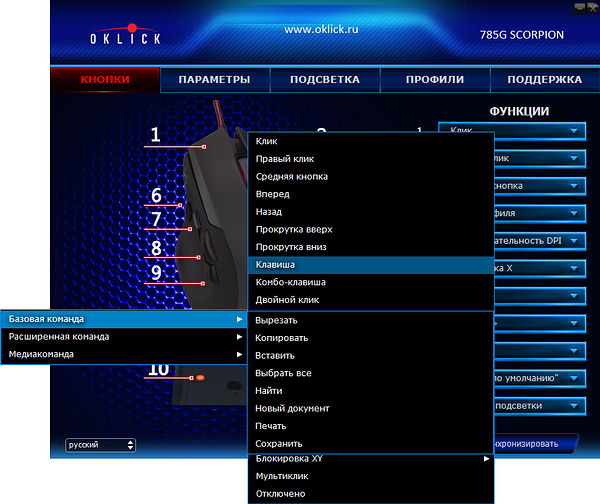Select mouse button marker 6
The width and height of the screenshot is (600, 504).
coord(157,196)
